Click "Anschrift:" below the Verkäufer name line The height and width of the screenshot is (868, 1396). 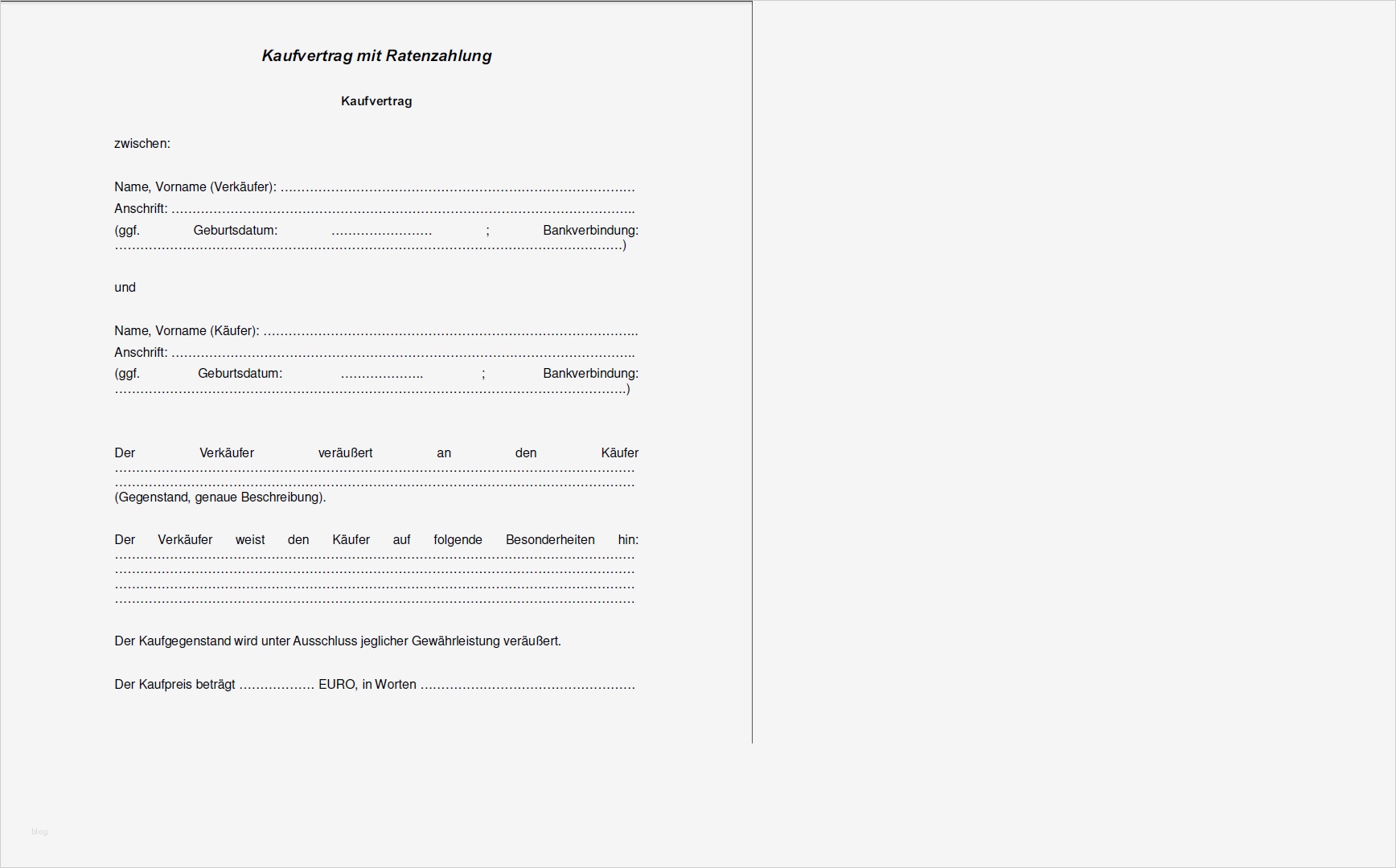click(141, 209)
